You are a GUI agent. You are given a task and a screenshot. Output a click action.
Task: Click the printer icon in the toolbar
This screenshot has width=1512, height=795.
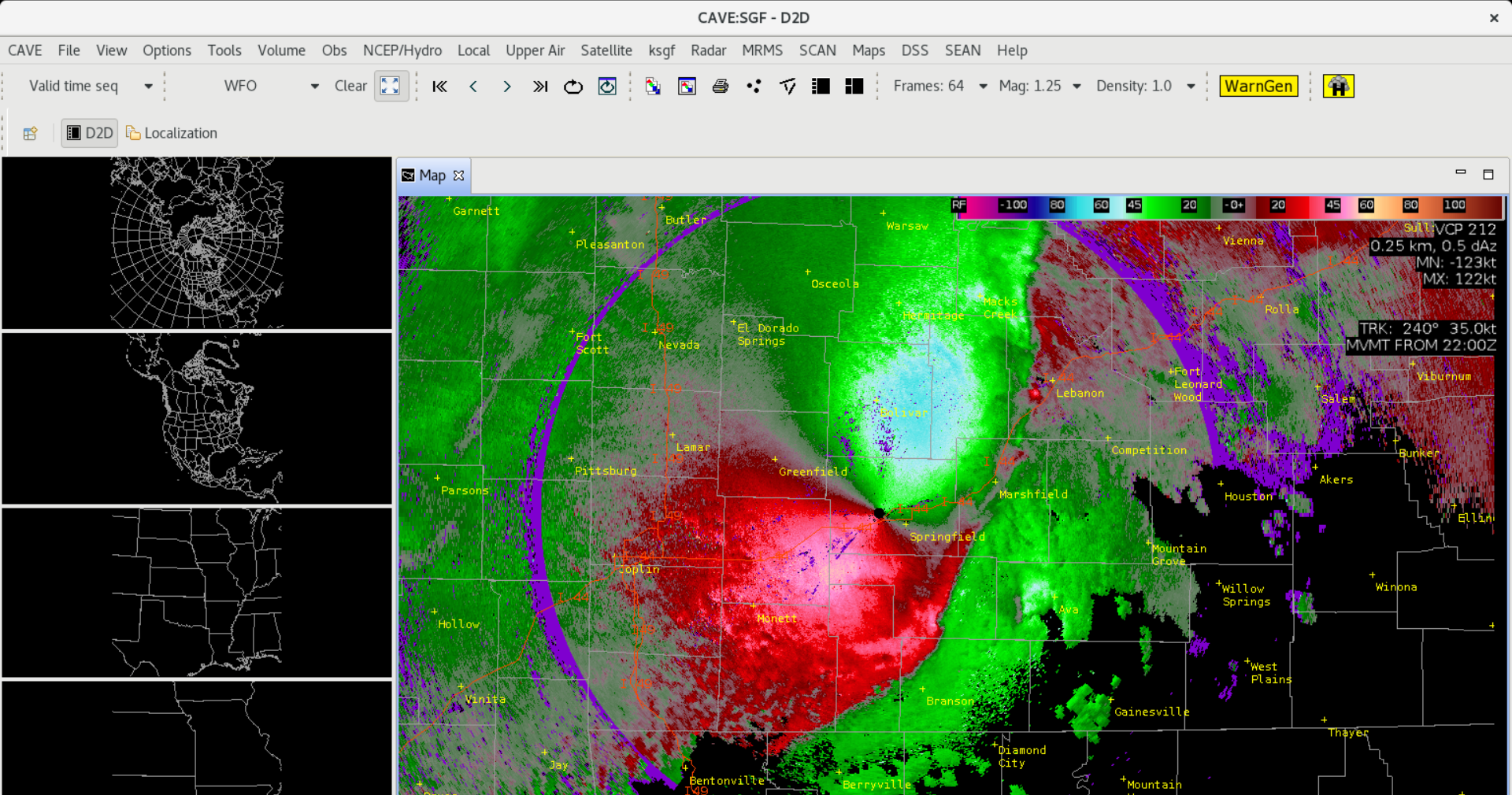[x=720, y=87]
